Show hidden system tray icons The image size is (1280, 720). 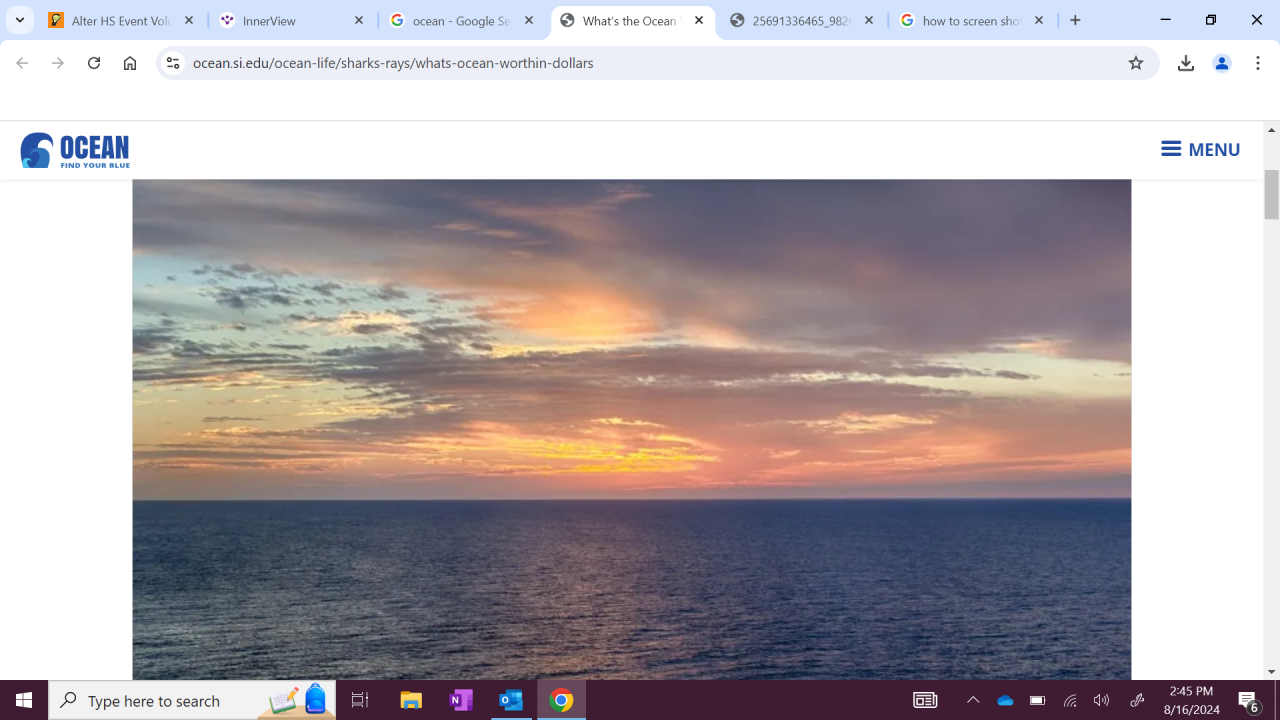click(x=973, y=700)
